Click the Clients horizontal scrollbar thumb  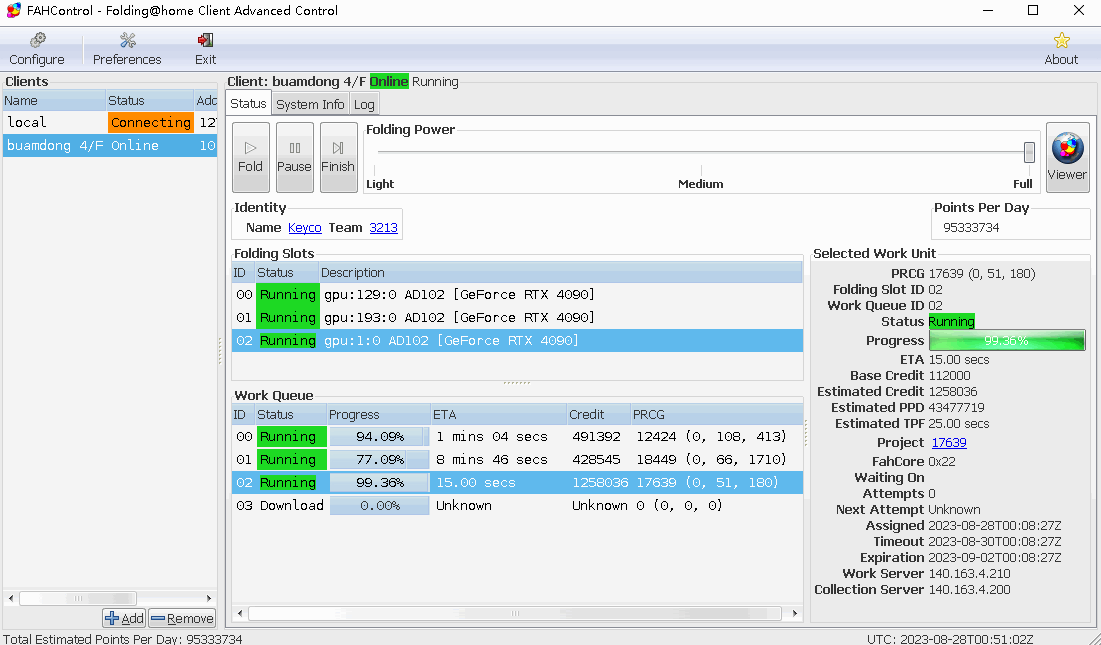(78, 598)
